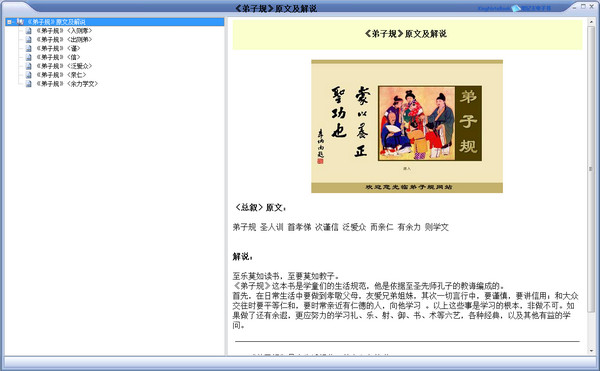The image size is (600, 371).
Task: Close the e-book window
Action: click(592, 7)
